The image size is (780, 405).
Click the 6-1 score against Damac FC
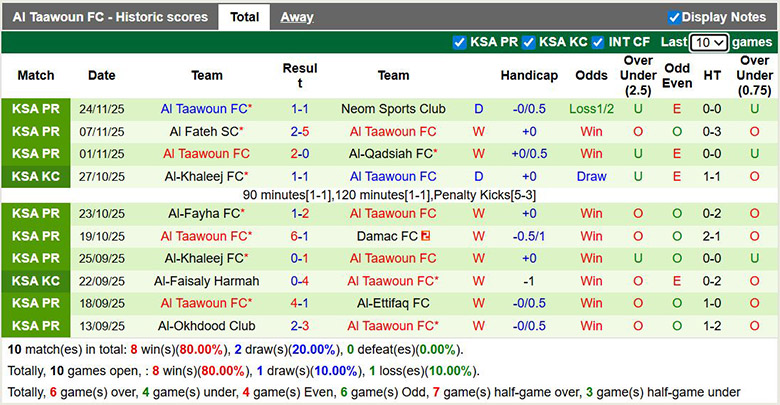[x=299, y=236]
